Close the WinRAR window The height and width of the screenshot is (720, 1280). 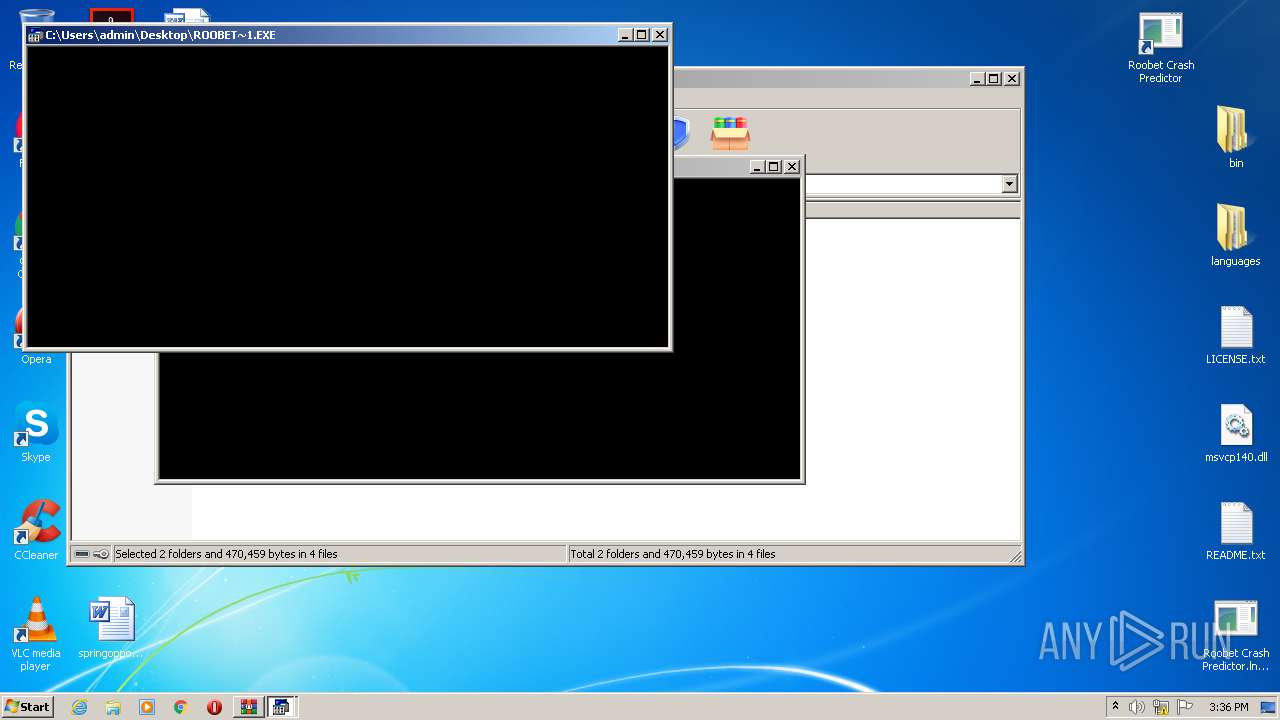[x=1012, y=79]
